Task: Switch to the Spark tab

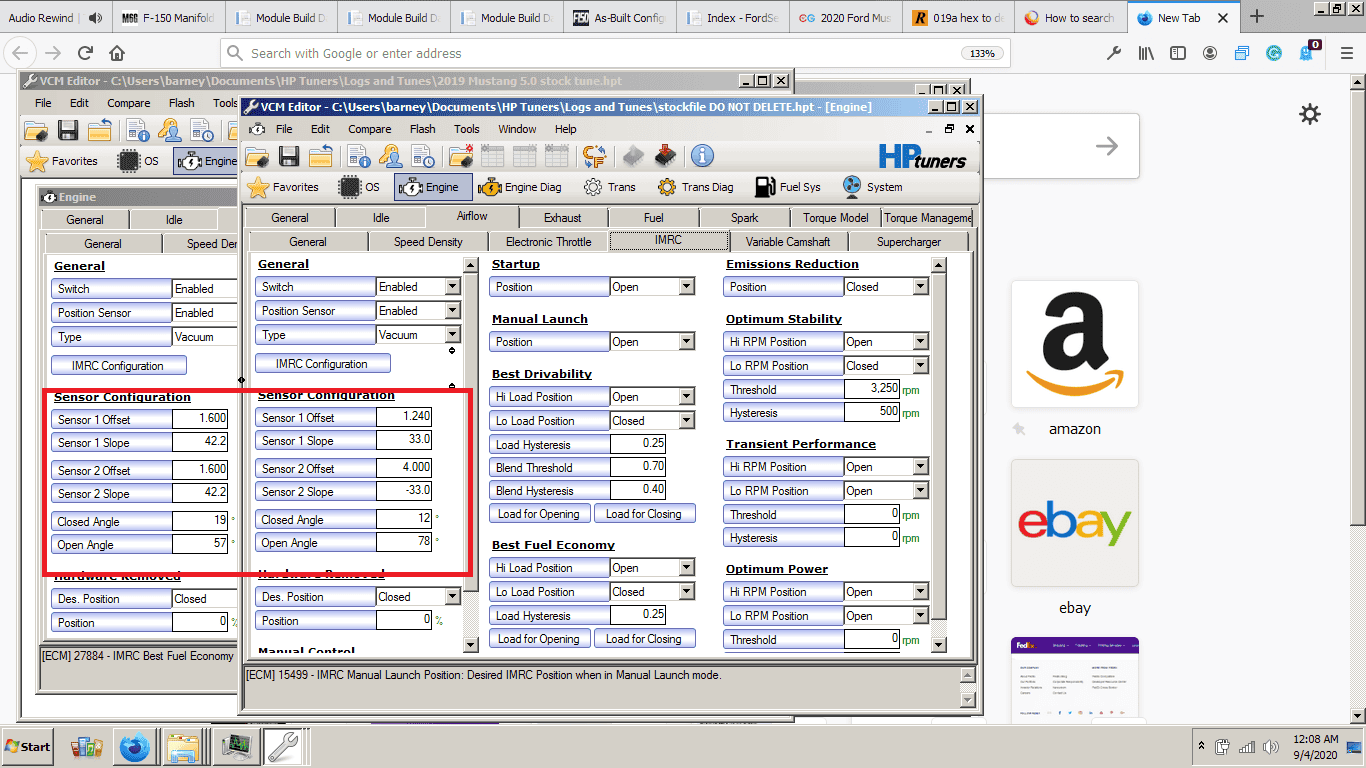Action: click(744, 217)
